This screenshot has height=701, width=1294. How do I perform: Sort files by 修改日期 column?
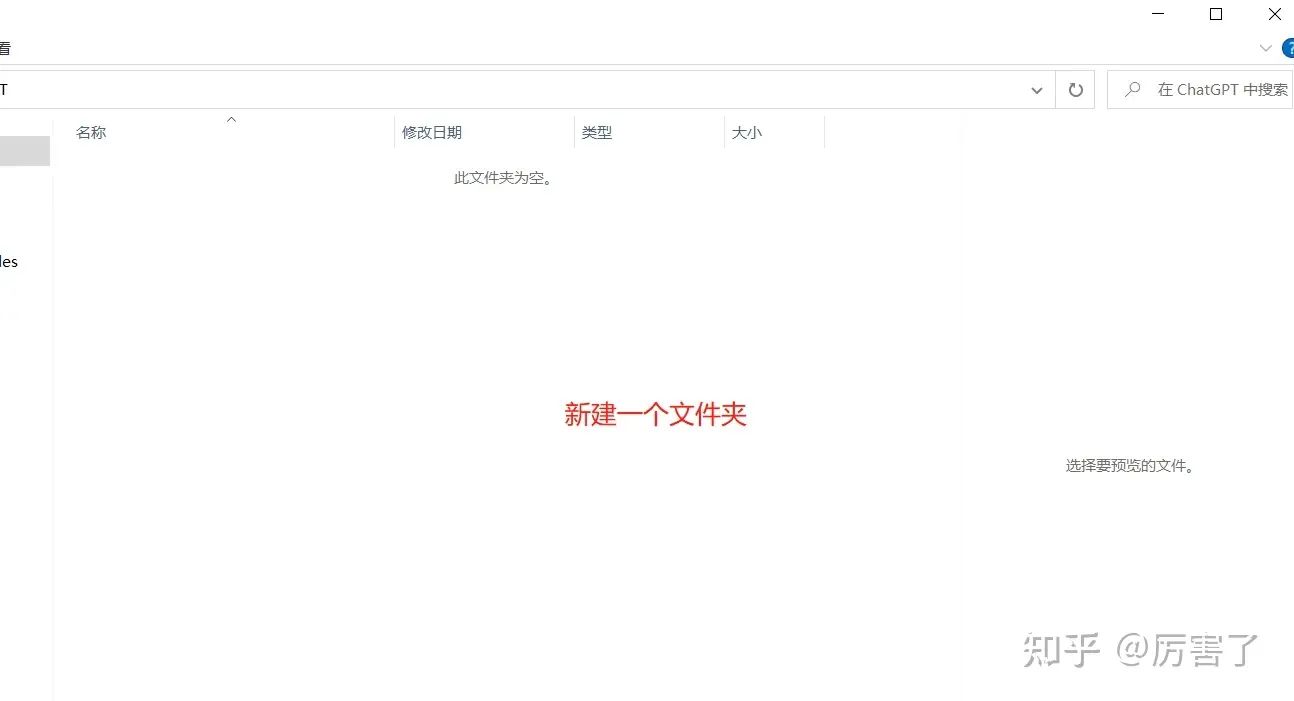coord(485,132)
